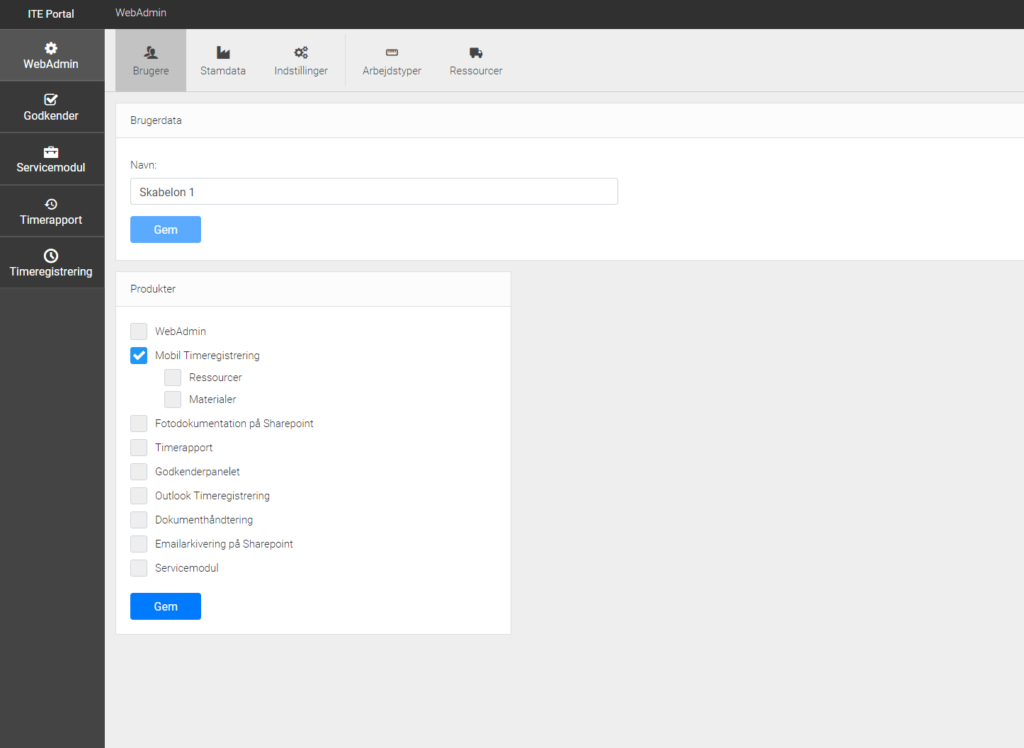Select the Brugere user icon
The width and height of the screenshot is (1024, 748).
[151, 52]
